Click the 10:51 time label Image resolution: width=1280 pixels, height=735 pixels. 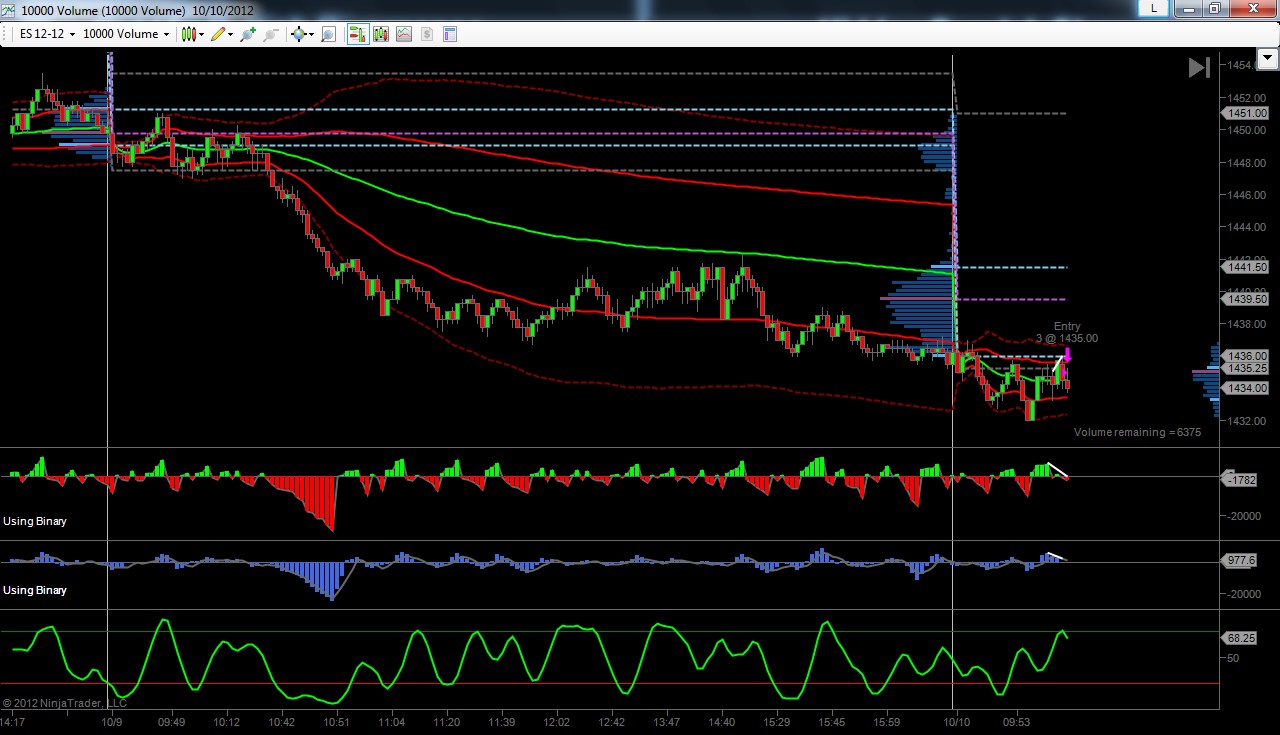(337, 722)
